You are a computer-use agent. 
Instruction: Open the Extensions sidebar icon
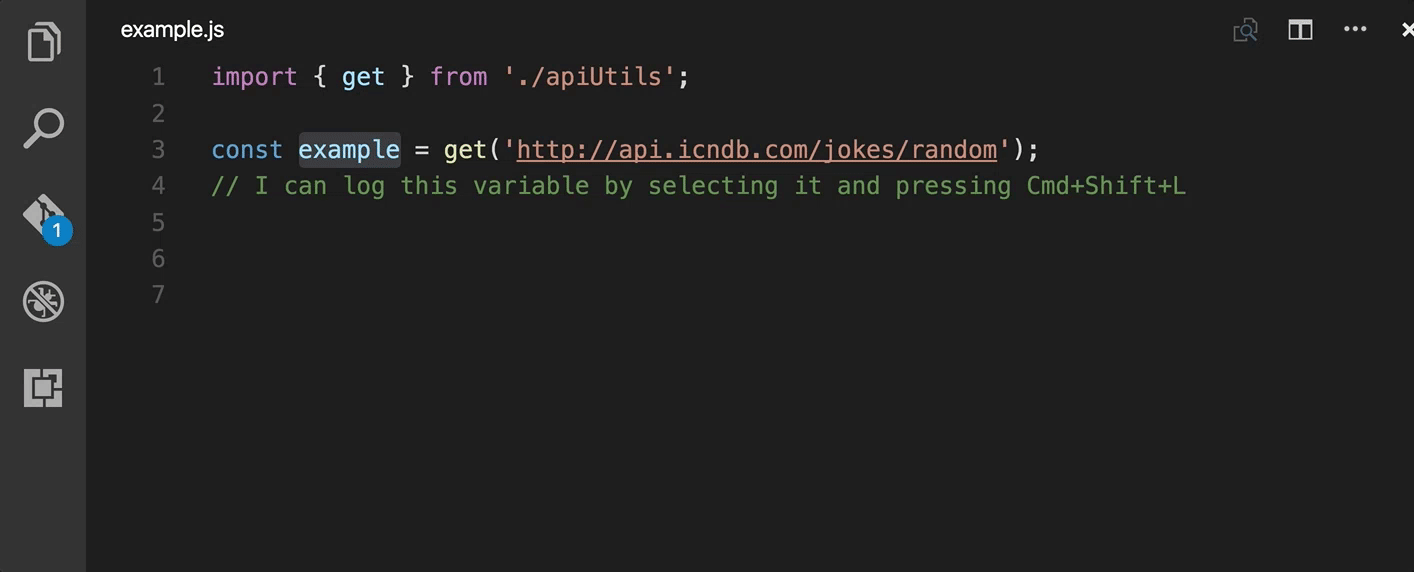pos(43,387)
